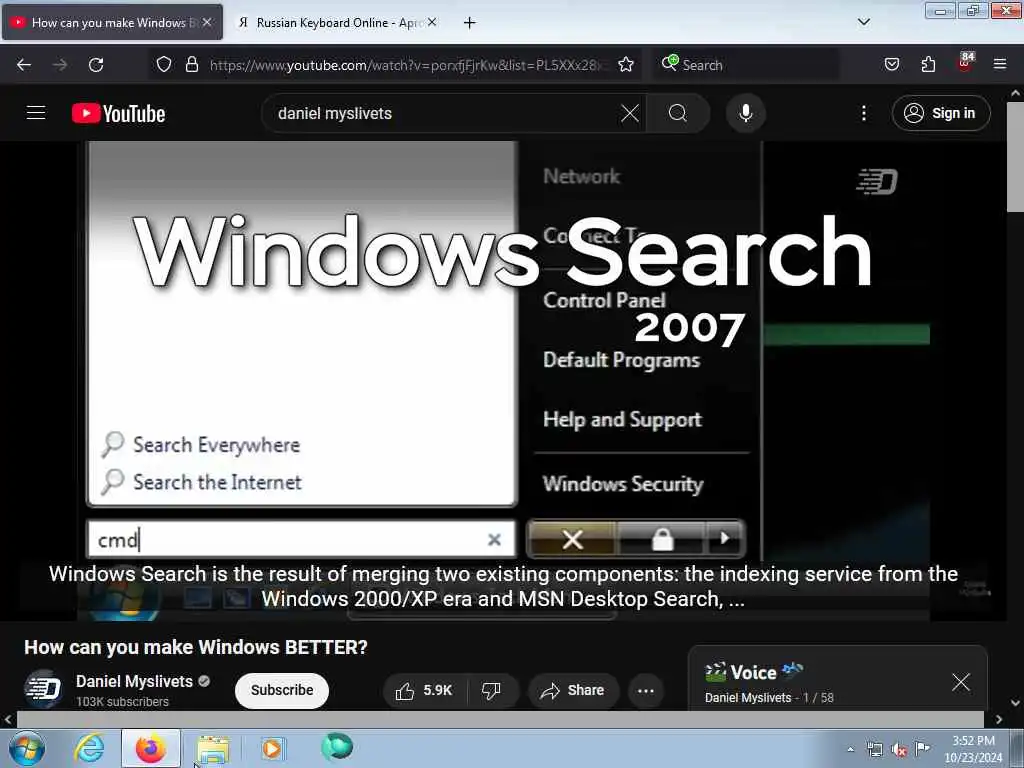
Task: Open the Action Center flag in the tray
Action: pyautogui.click(x=923, y=749)
